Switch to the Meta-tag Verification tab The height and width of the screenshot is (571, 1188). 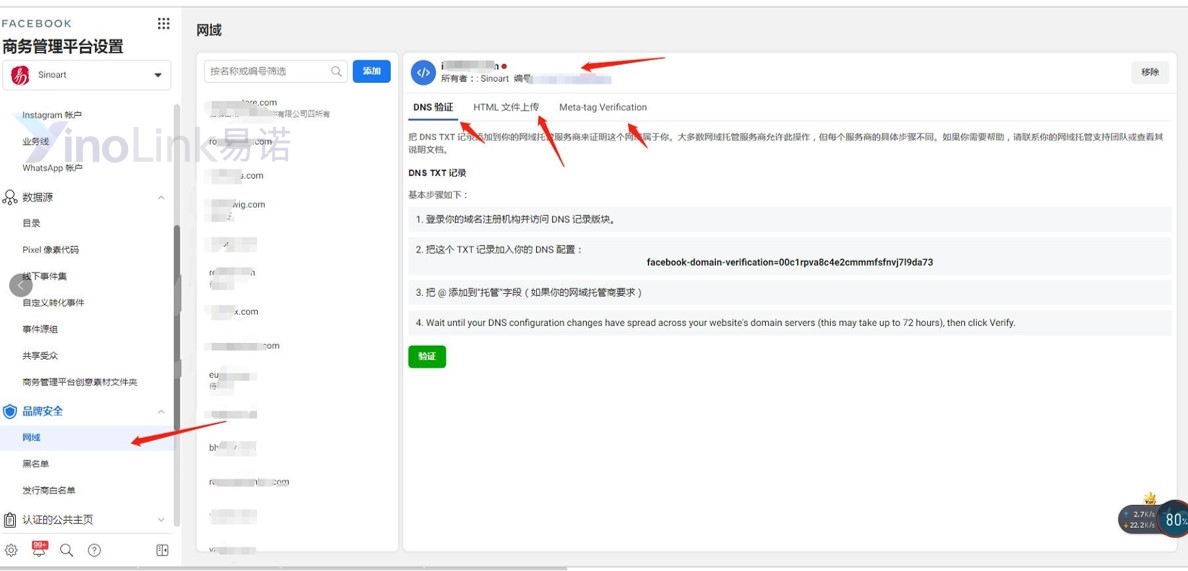pyautogui.click(x=603, y=108)
